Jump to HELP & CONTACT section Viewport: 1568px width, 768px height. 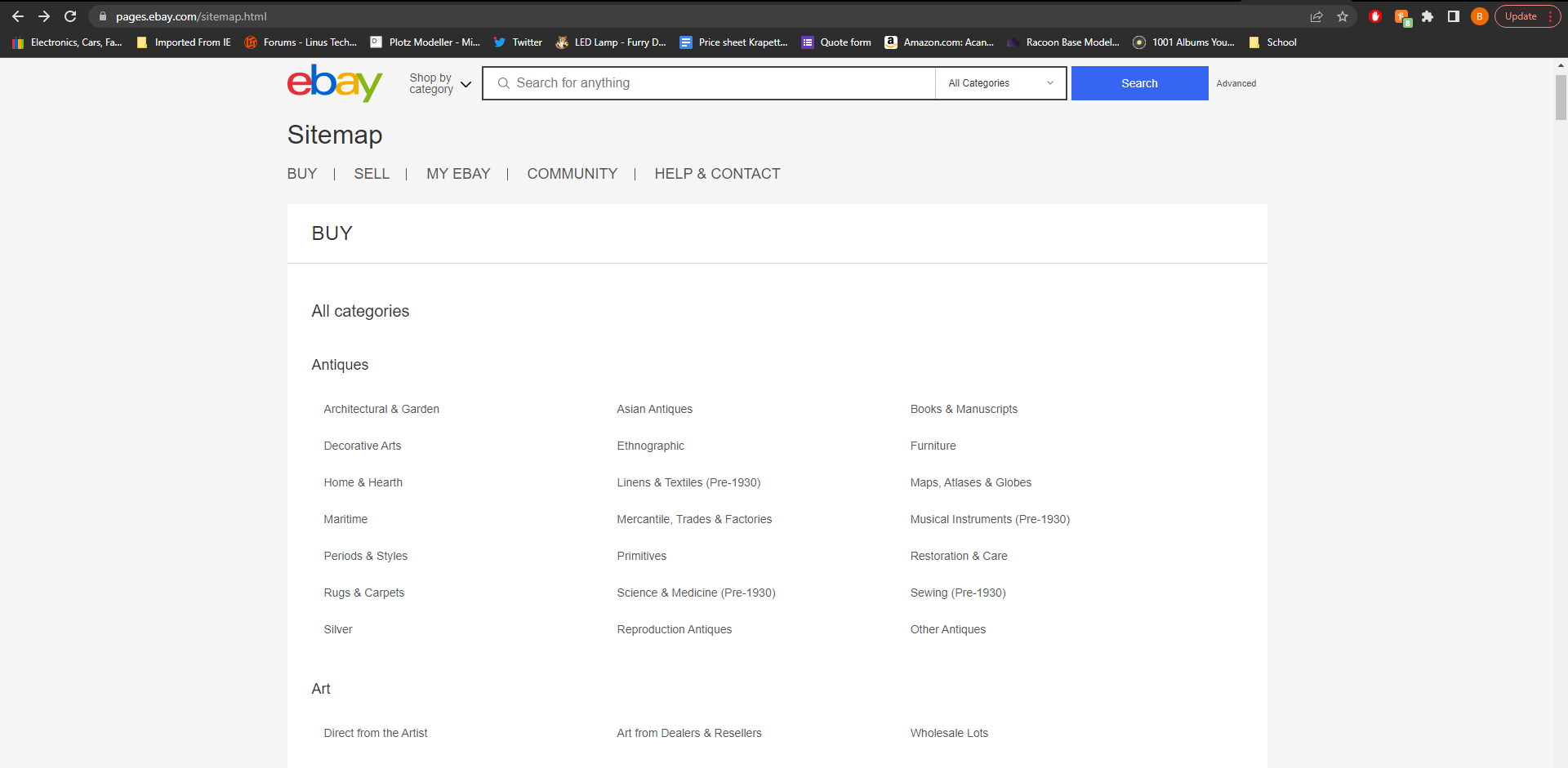717,174
